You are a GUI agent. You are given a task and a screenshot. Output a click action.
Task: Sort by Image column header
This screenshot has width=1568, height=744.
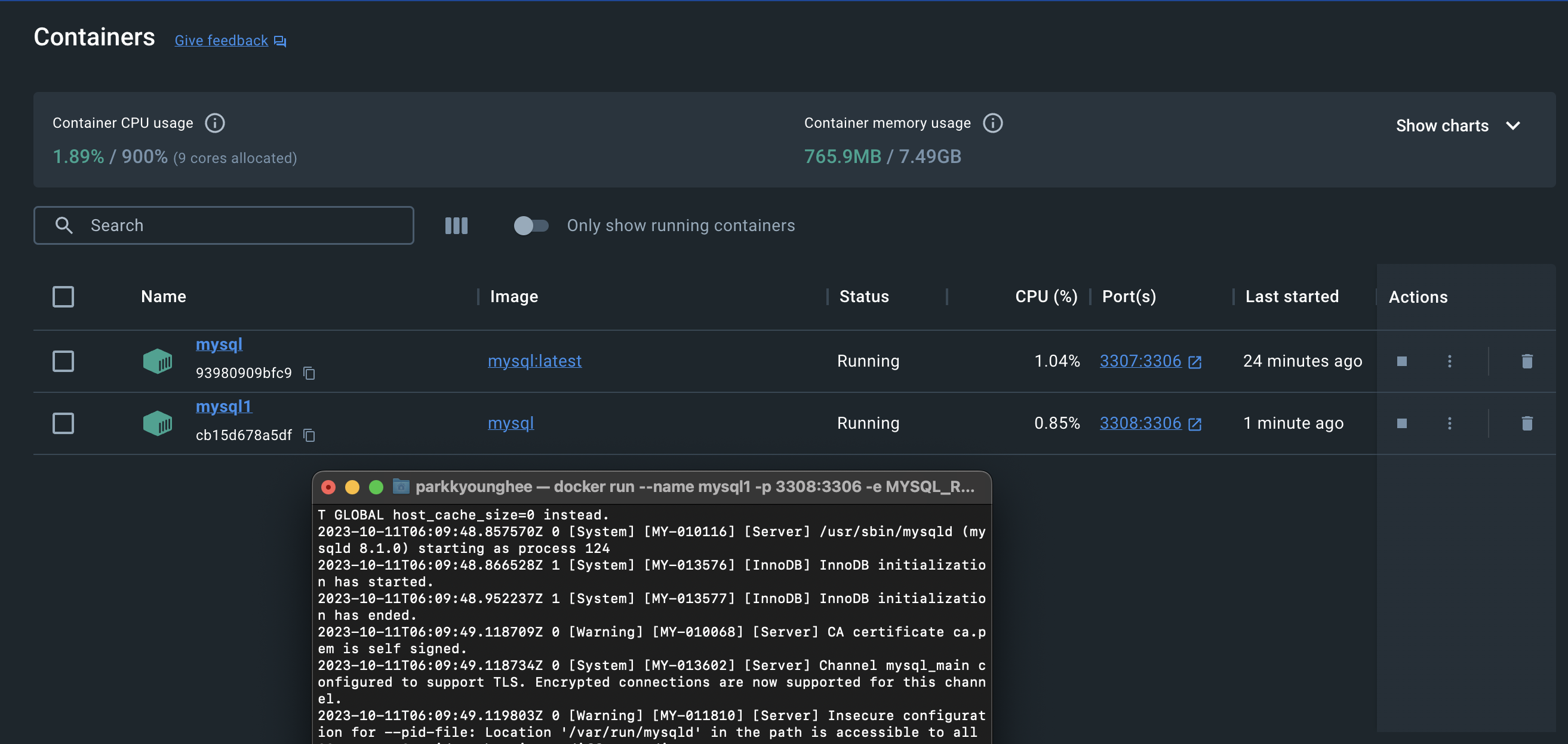pos(514,297)
